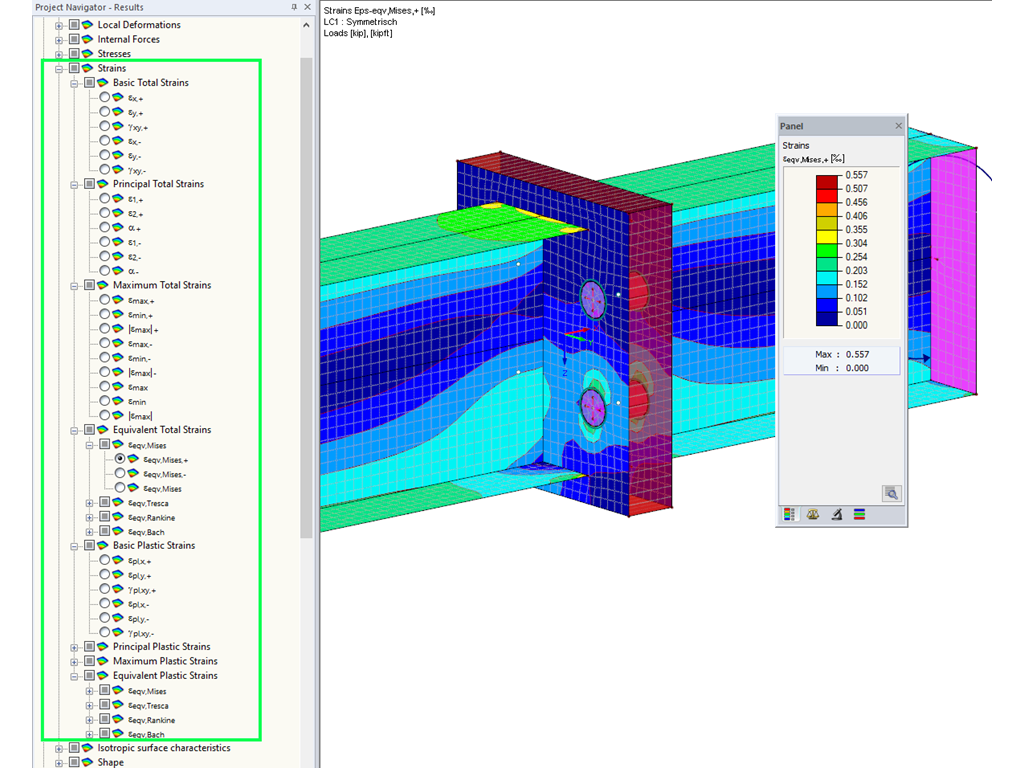
Task: Select the Internal Forces result category icon
Action: (87, 39)
